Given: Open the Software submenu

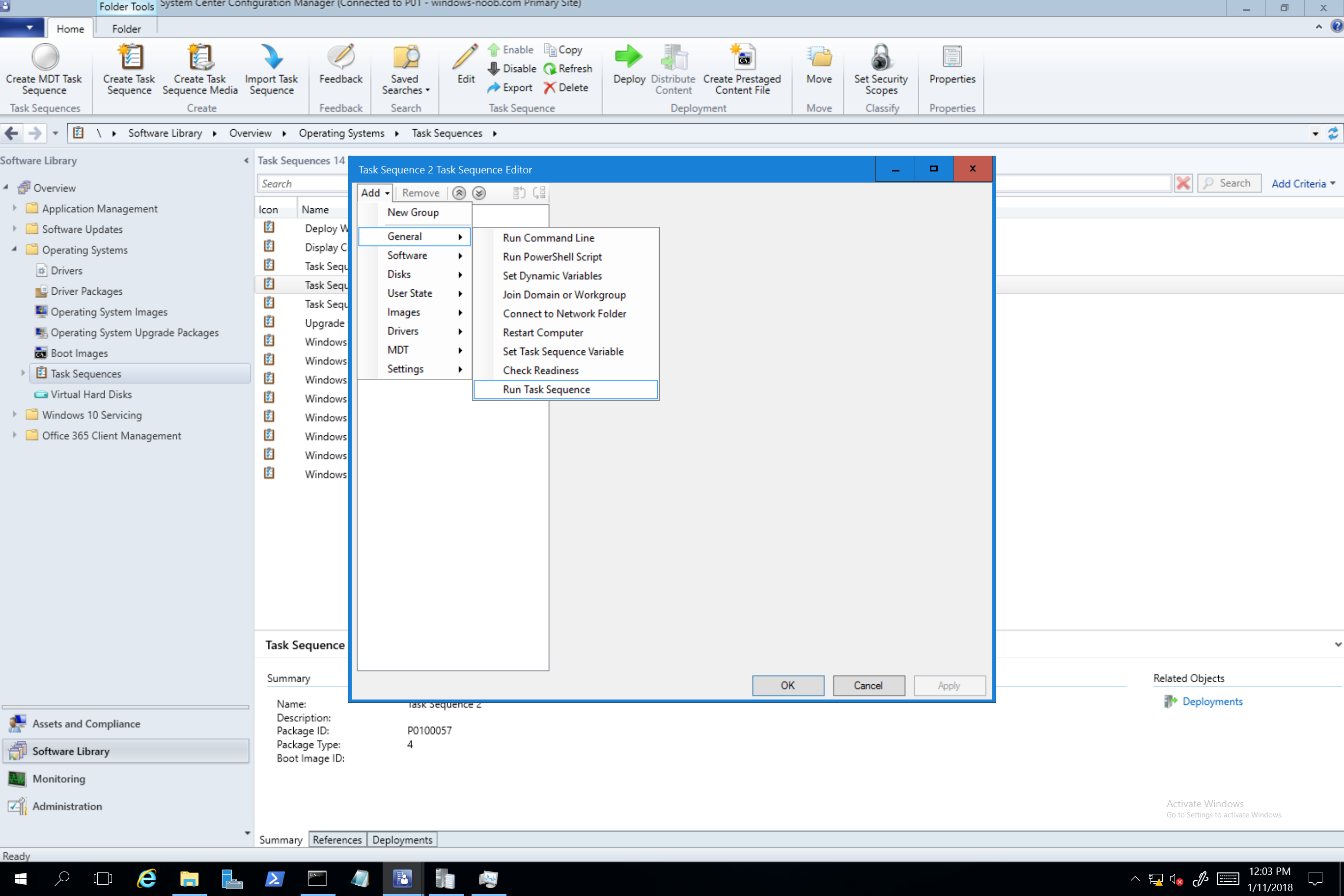Looking at the screenshot, I should point(414,255).
